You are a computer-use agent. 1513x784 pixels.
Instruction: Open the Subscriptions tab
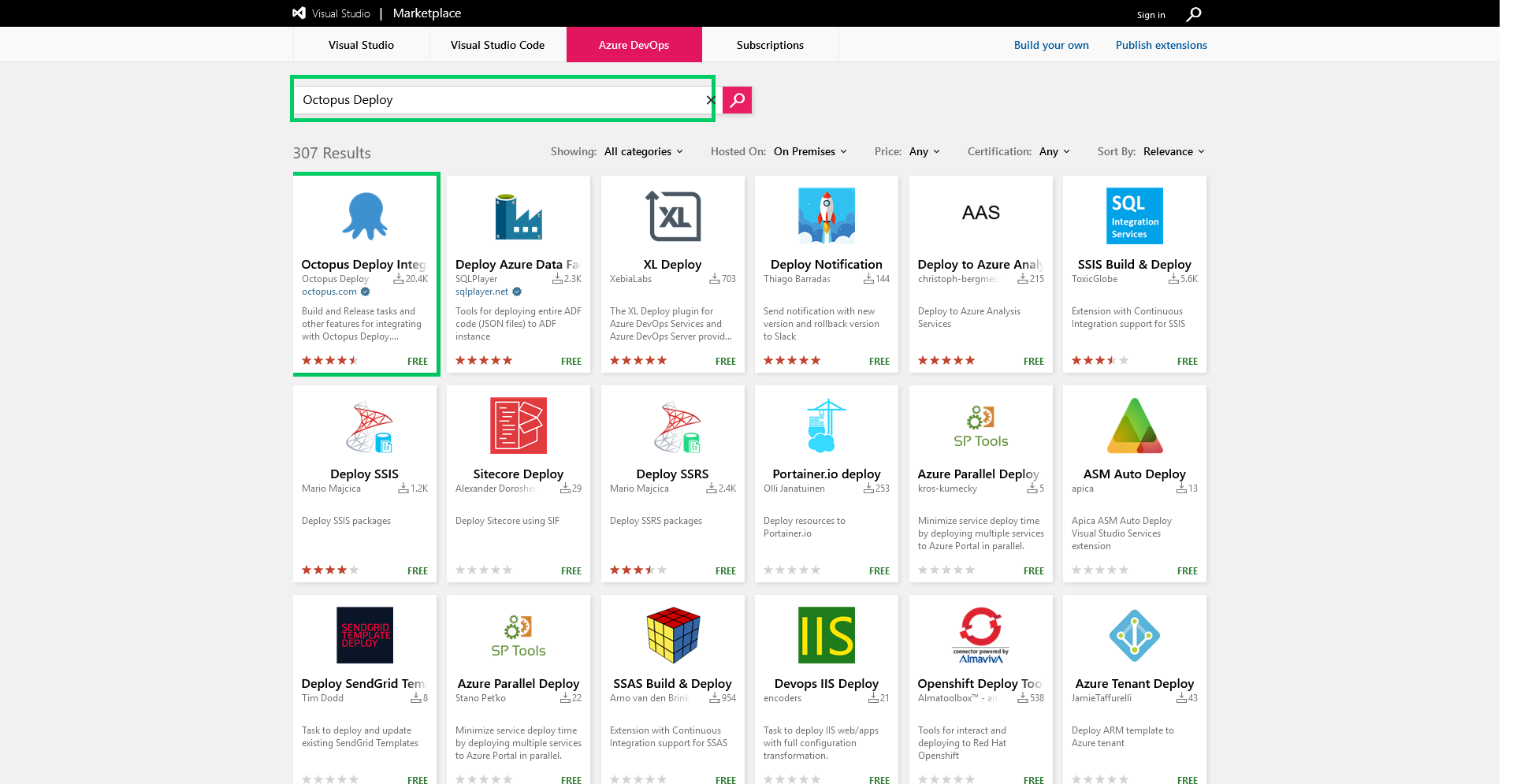point(770,45)
